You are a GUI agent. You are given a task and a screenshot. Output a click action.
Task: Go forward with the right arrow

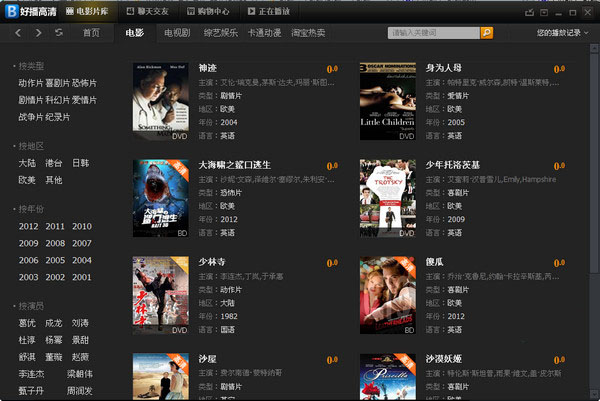tap(39, 33)
